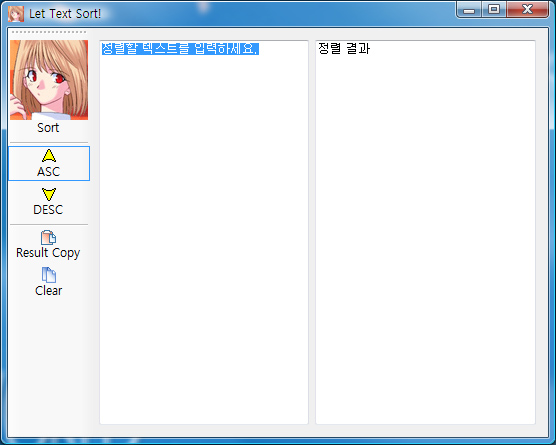Click the empty area of the result textbox
This screenshot has width=556, height=445.
(425, 239)
